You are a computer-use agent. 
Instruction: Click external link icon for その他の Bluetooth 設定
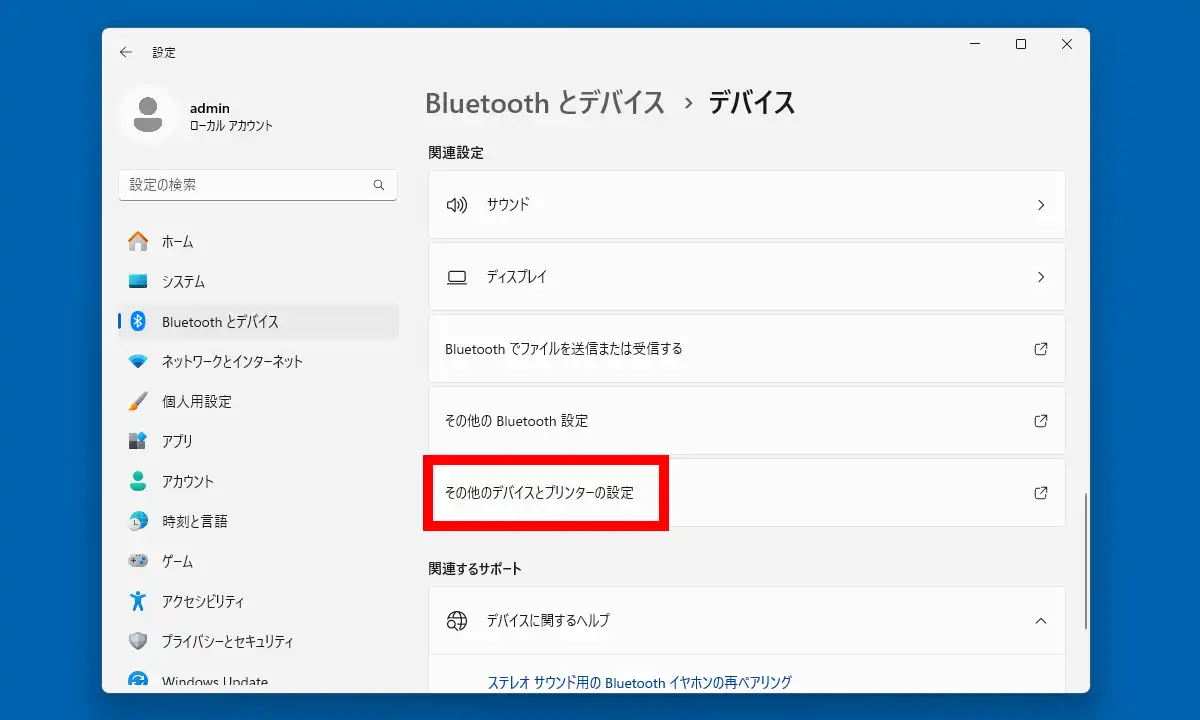click(x=1040, y=421)
